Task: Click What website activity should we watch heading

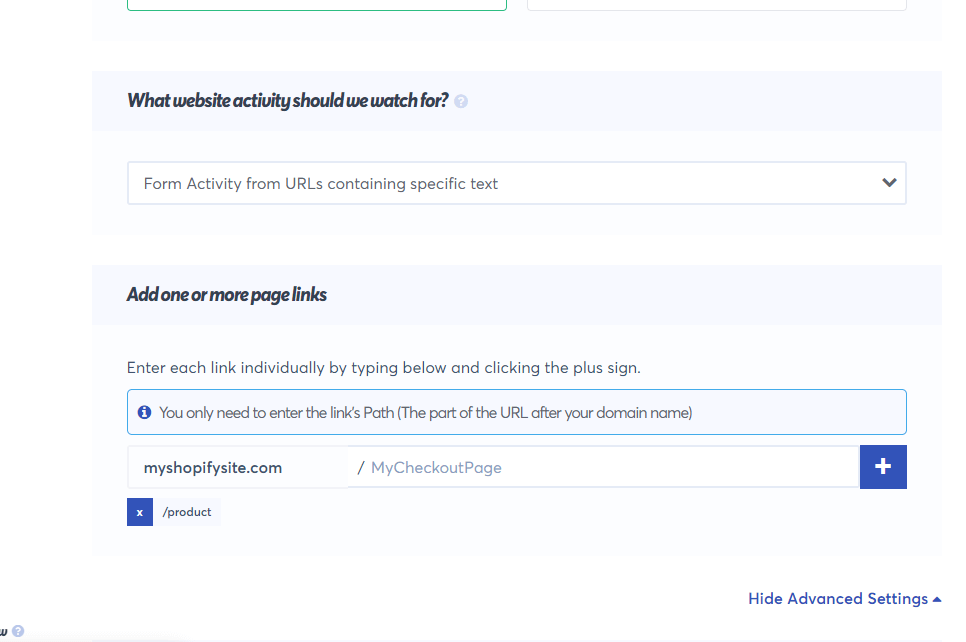Action: [287, 100]
